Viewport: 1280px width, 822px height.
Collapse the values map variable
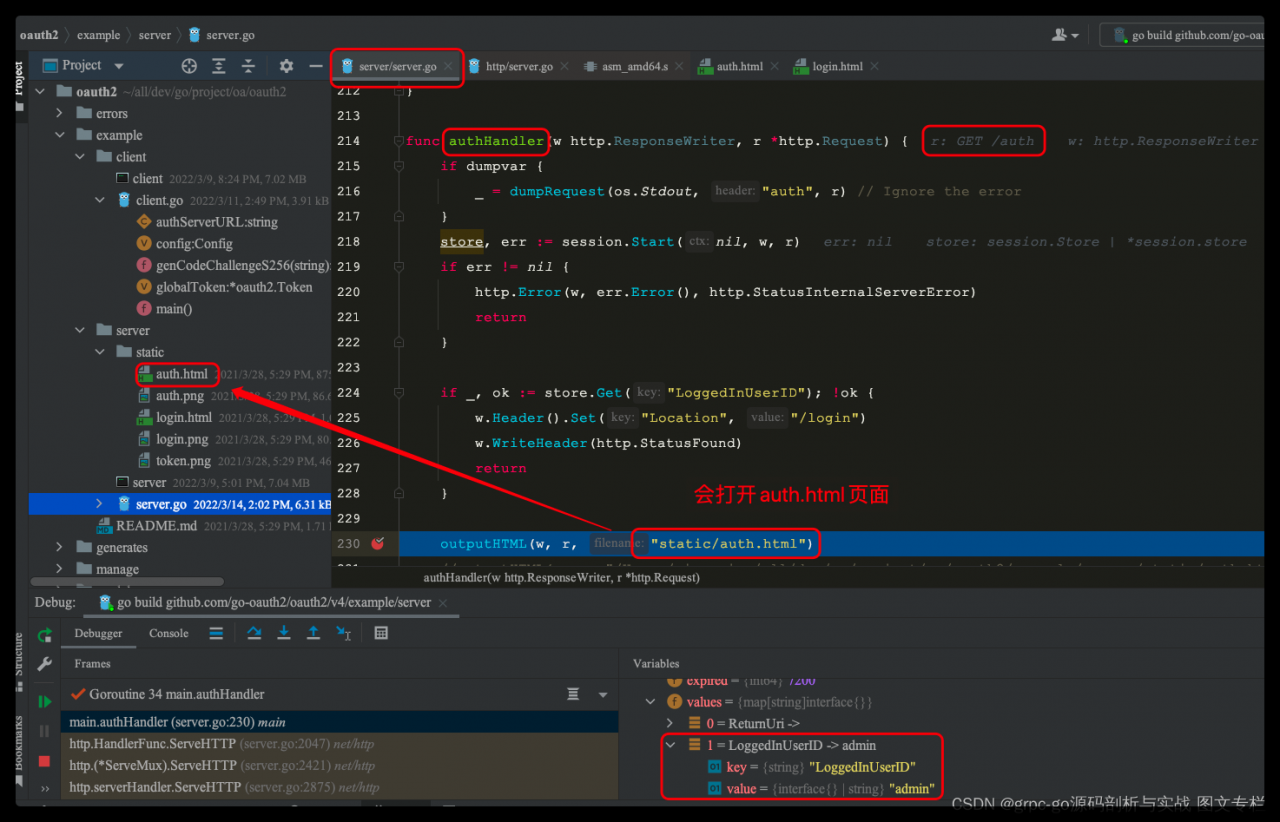tap(652, 702)
